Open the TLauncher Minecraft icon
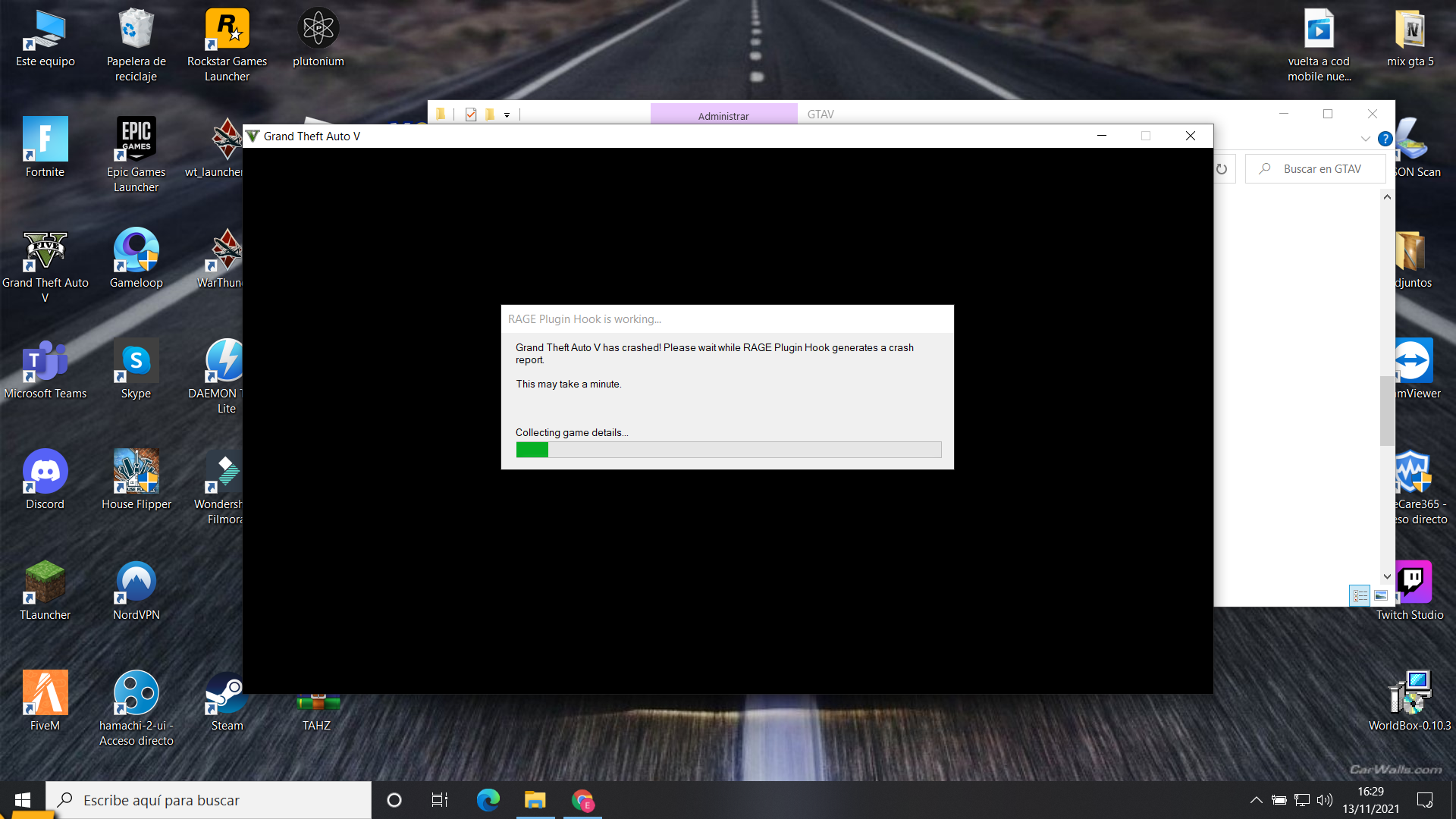Viewport: 1456px width, 819px height. click(x=45, y=583)
